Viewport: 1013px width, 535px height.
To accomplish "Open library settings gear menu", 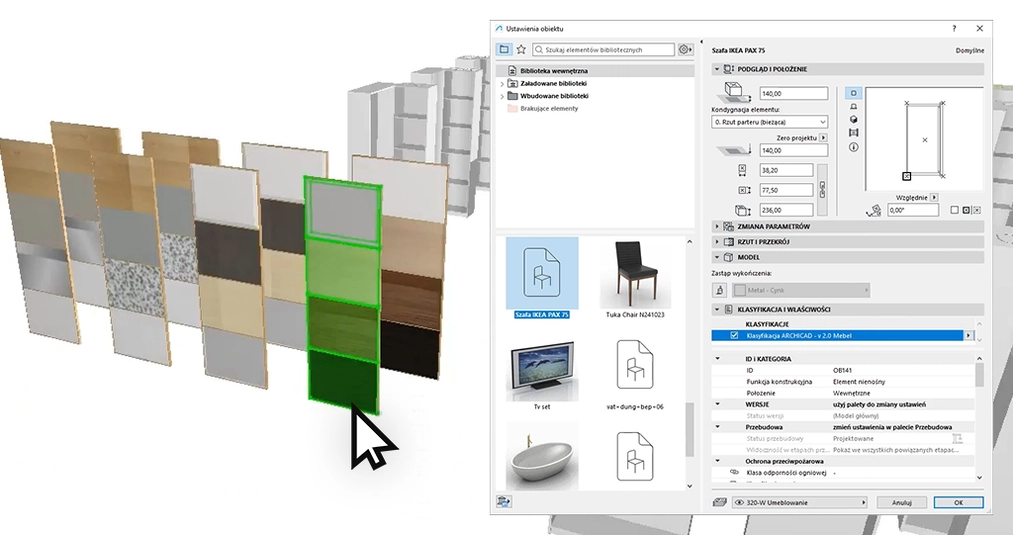I will (x=685, y=49).
